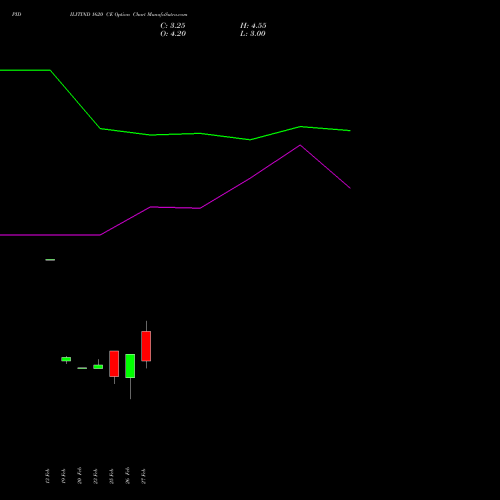Image resolution: width=500 pixels, height=500 pixels.
Task: Select the small green candlestick on 22 Feb
Action: click(98, 366)
